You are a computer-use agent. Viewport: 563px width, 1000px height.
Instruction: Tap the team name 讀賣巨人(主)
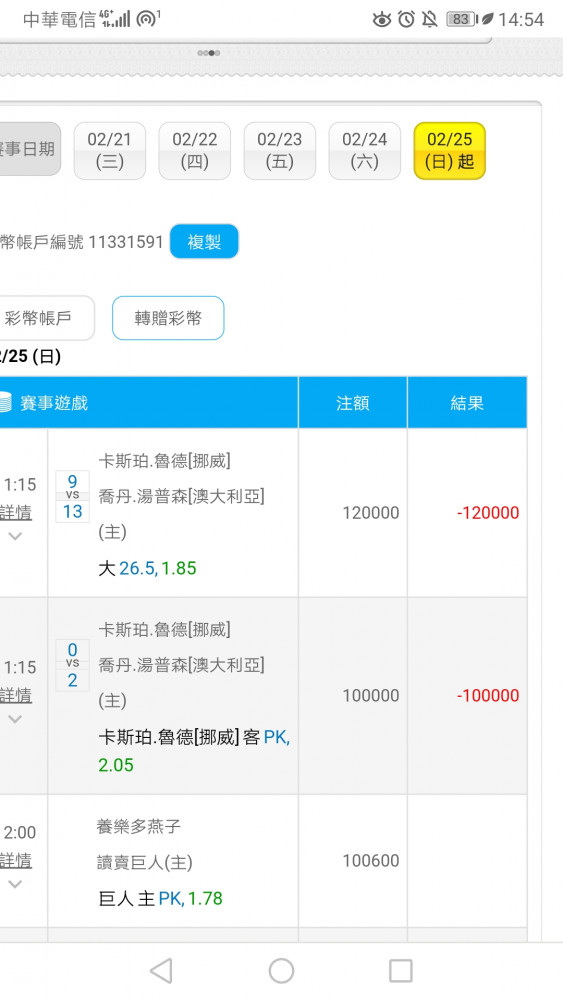point(144,863)
